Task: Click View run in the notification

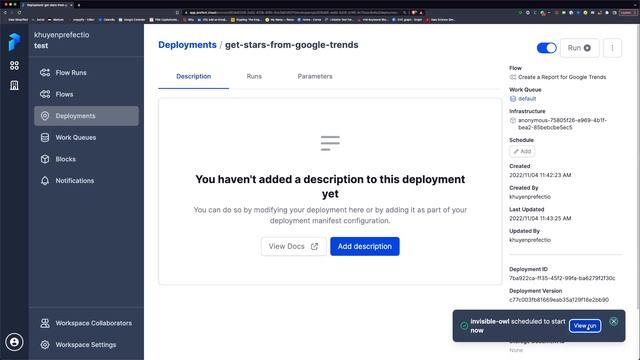Action: click(584, 326)
